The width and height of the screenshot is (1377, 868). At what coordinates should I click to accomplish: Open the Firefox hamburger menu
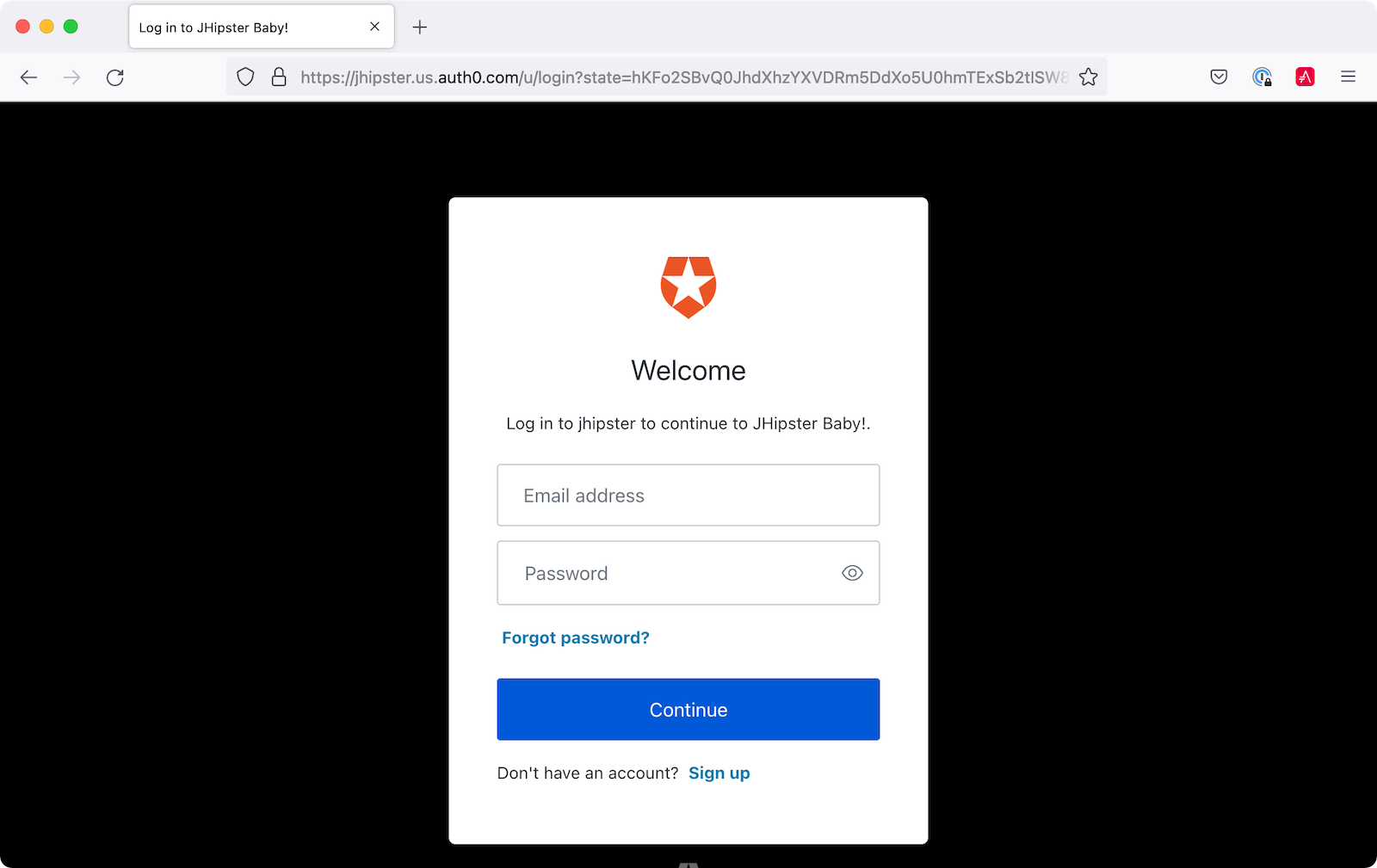click(1348, 77)
